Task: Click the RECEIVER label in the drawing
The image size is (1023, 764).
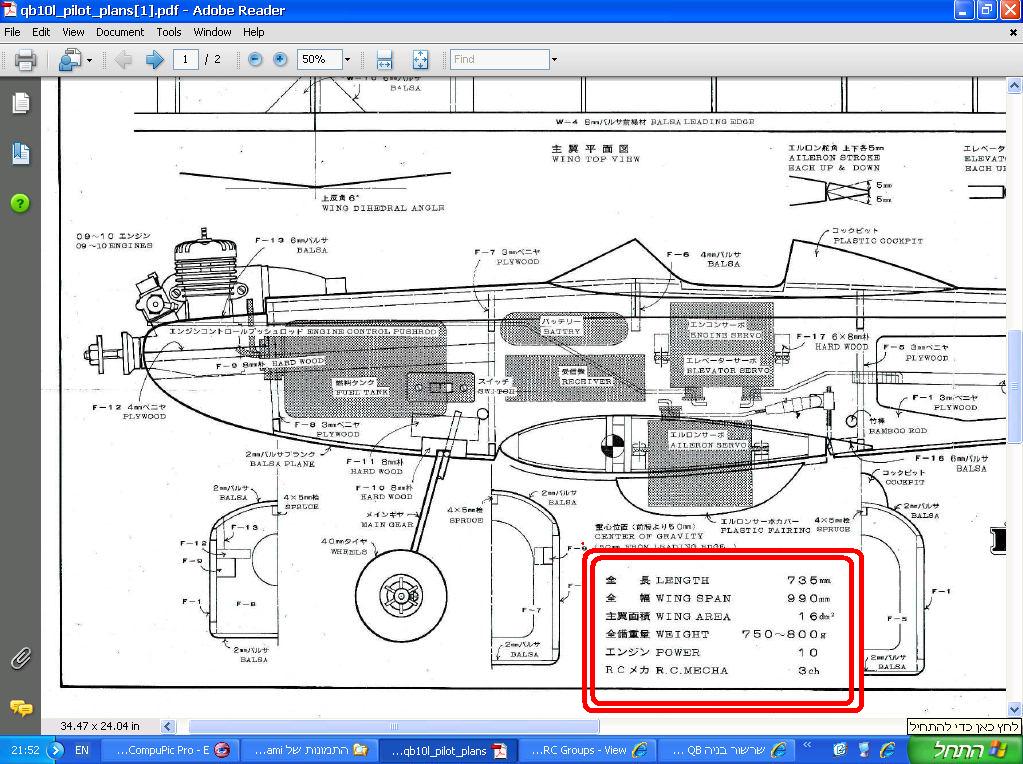Action: (x=587, y=381)
